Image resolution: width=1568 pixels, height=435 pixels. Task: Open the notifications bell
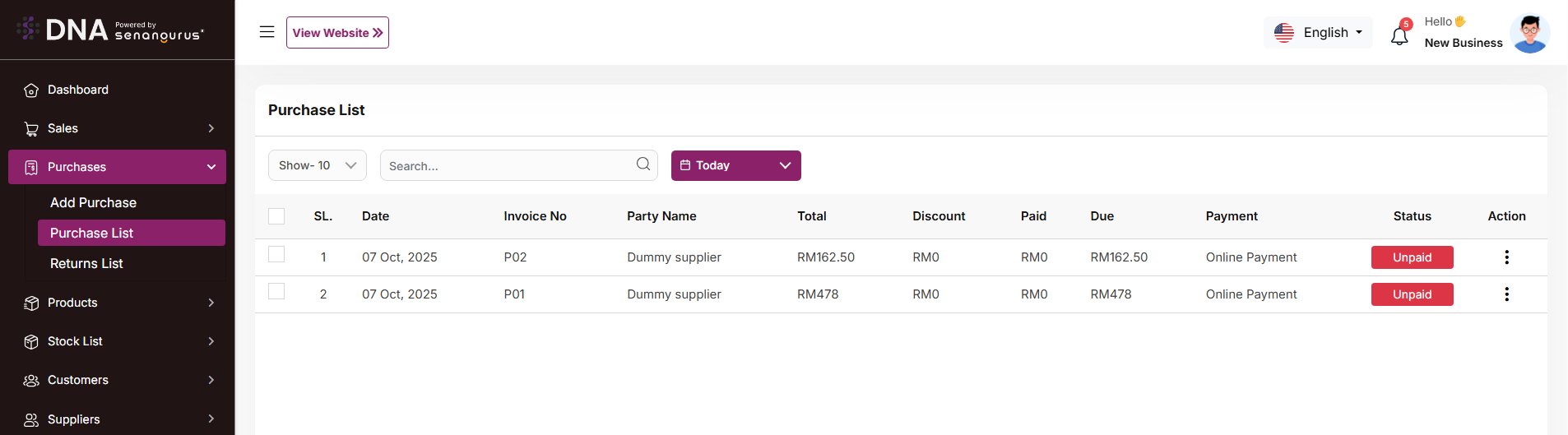pos(1399,35)
